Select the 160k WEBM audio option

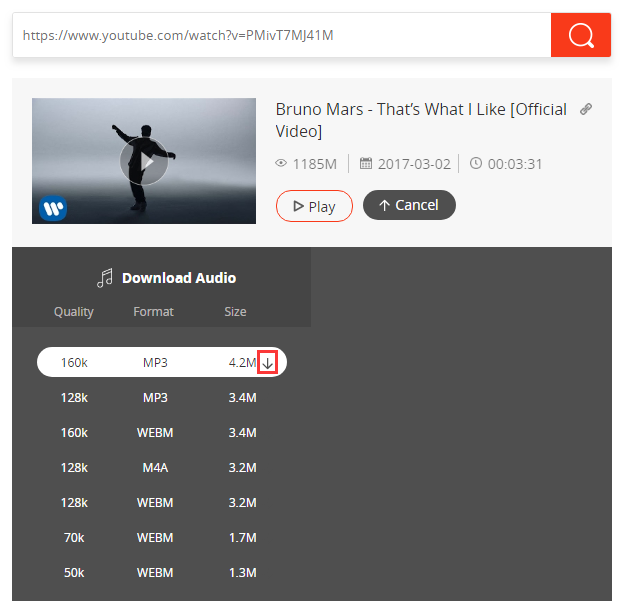(162, 432)
